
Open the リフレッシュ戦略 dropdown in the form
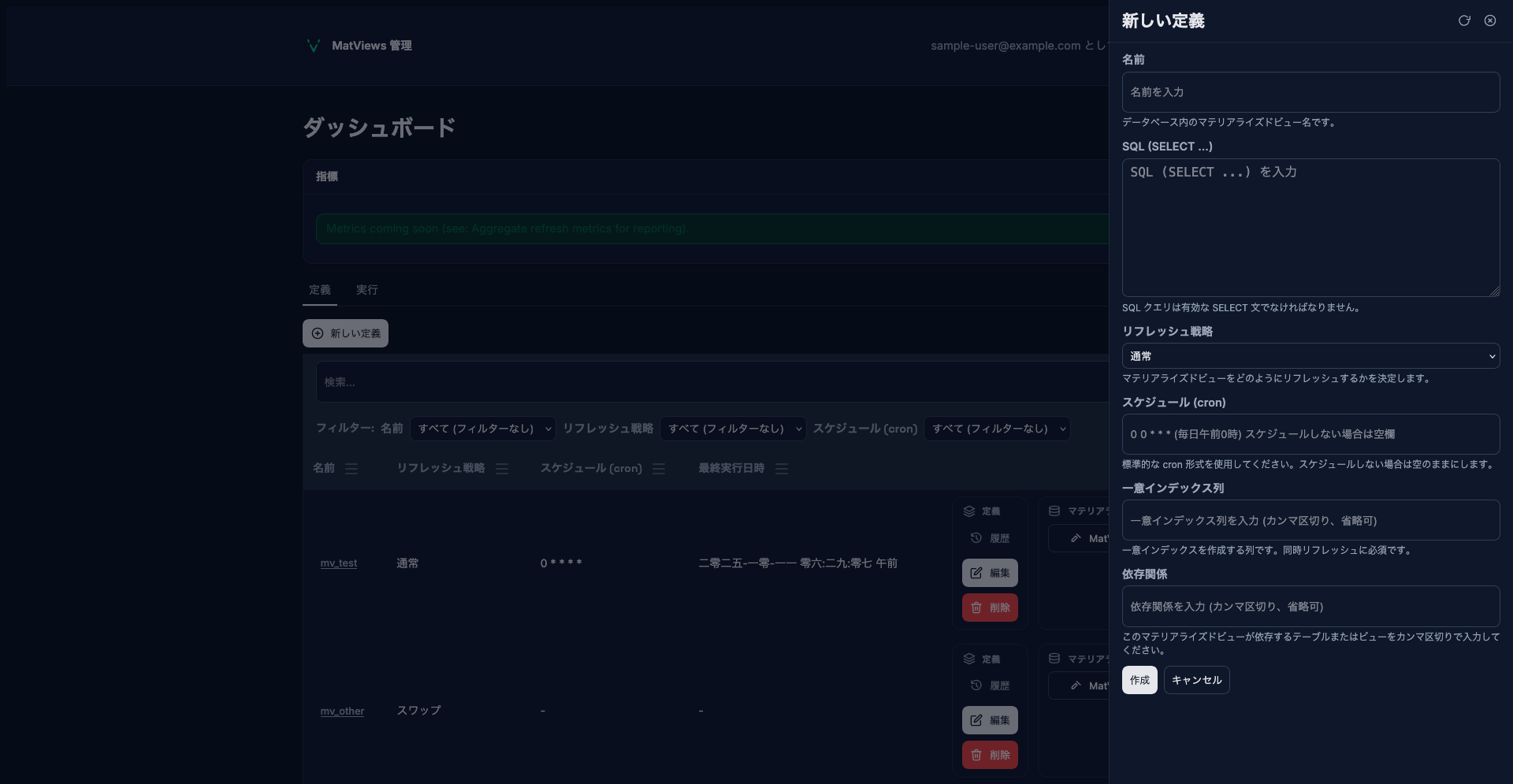(1310, 356)
